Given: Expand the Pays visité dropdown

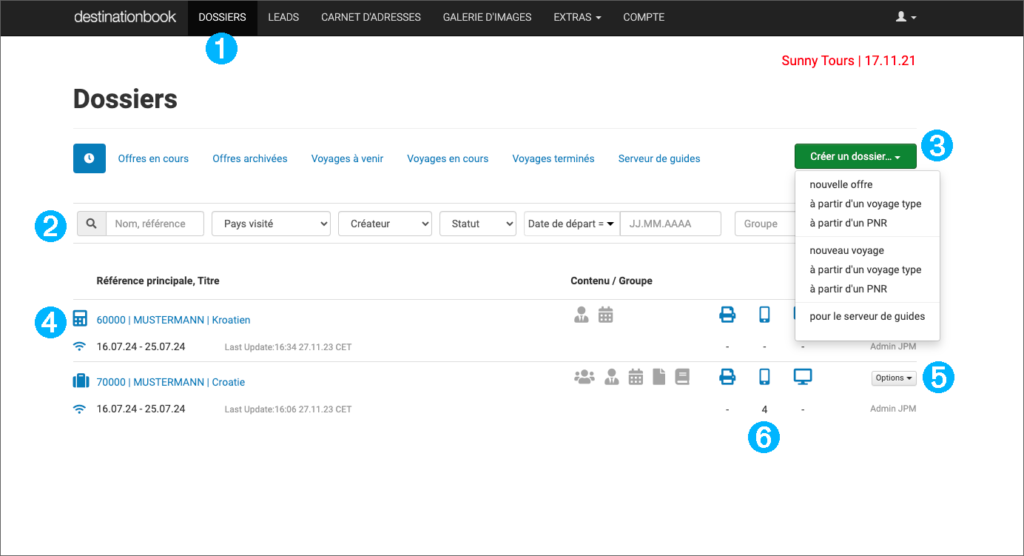Looking at the screenshot, I should 270,224.
